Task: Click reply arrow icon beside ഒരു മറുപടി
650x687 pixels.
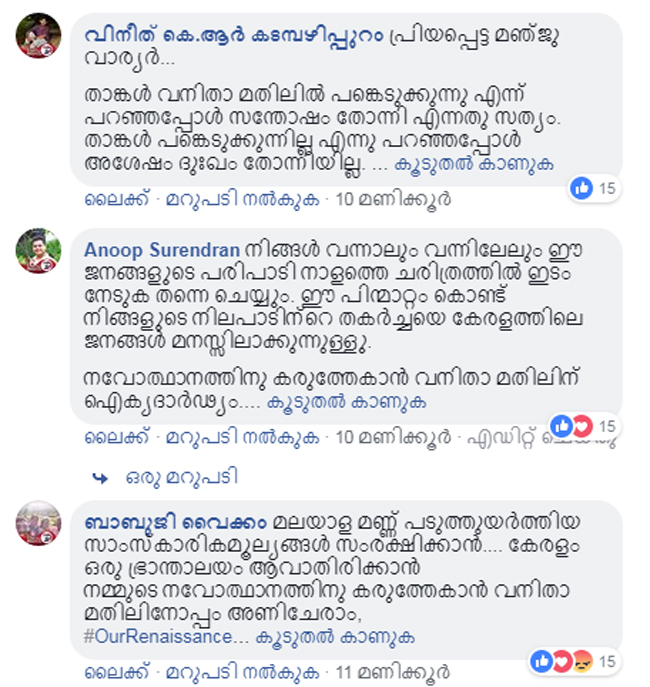Action: coord(101,478)
